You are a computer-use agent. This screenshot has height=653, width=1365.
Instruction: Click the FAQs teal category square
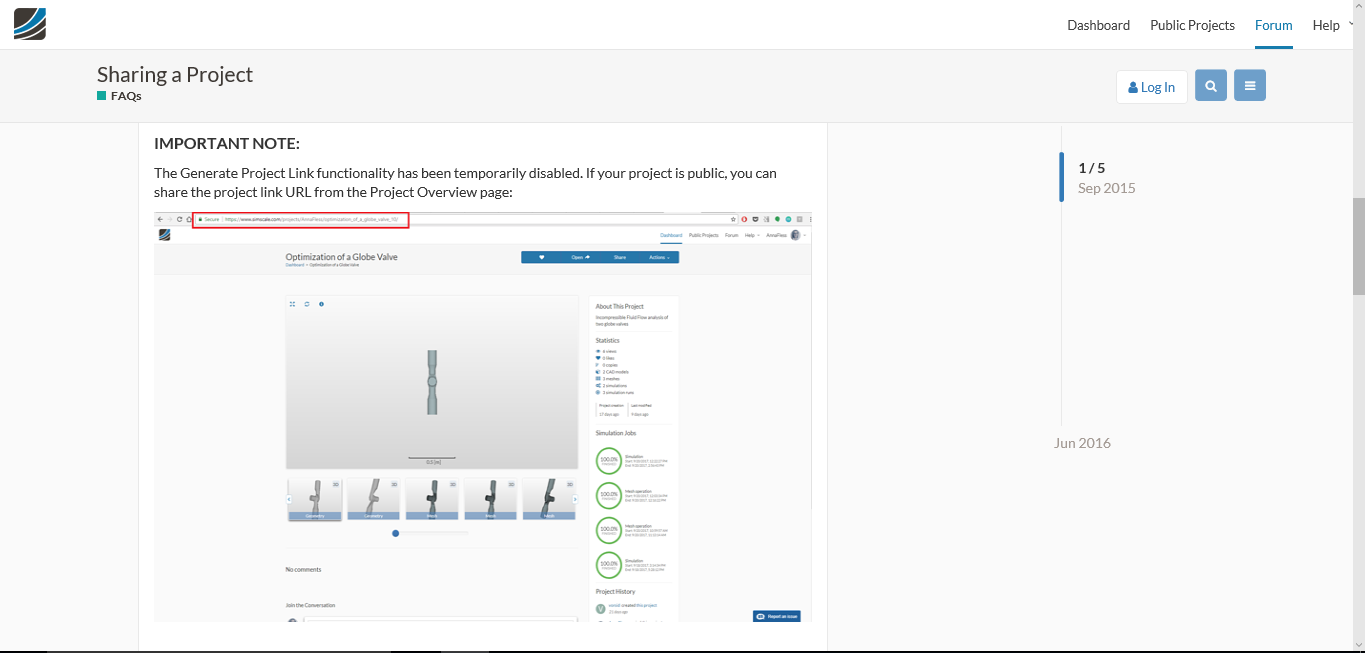[101, 96]
